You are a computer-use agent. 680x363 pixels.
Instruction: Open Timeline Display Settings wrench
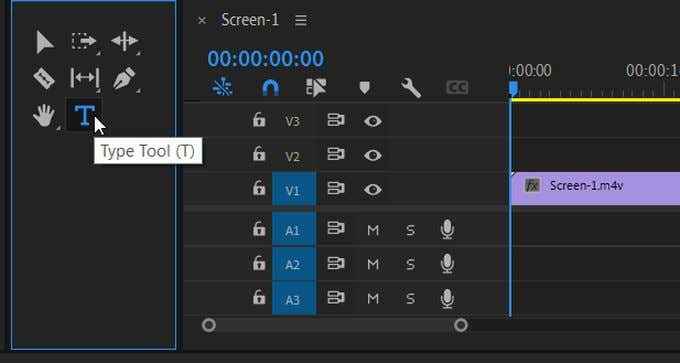(x=411, y=88)
